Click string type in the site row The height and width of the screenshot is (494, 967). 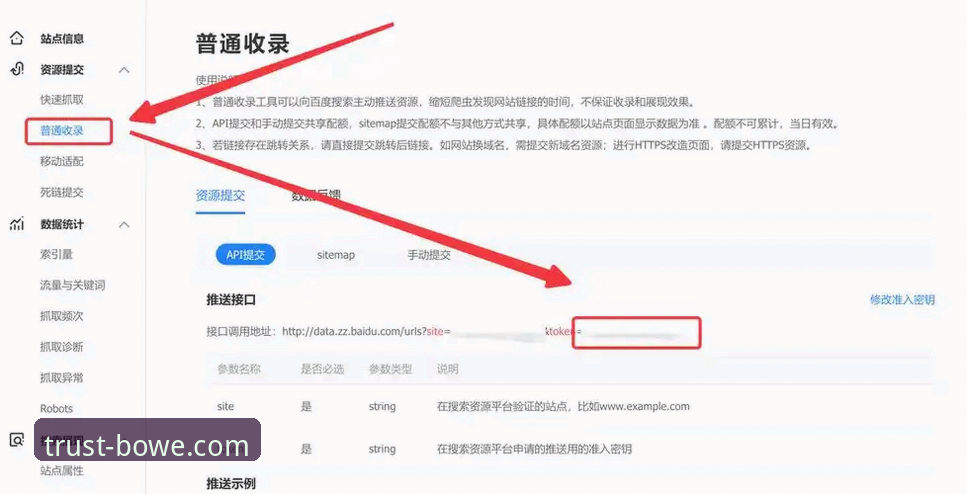pos(382,406)
